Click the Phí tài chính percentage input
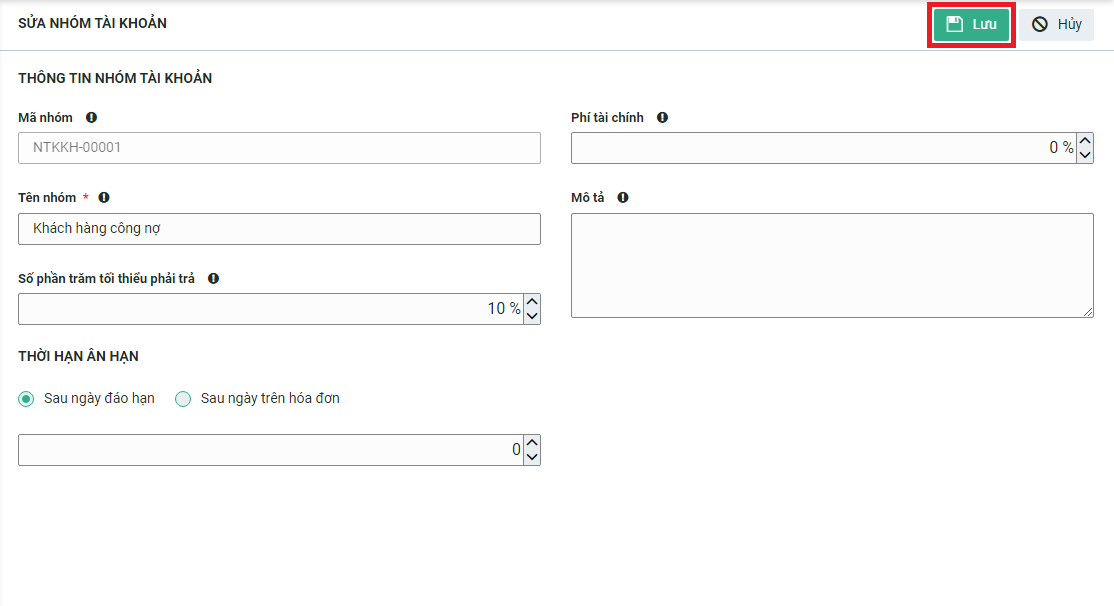This screenshot has width=1114, height=606. (x=824, y=148)
